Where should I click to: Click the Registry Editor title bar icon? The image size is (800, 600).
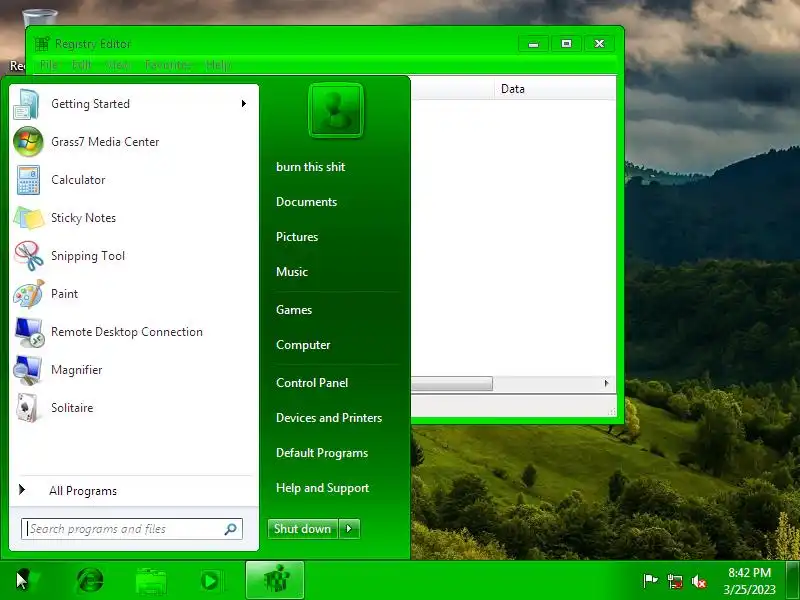pos(42,44)
